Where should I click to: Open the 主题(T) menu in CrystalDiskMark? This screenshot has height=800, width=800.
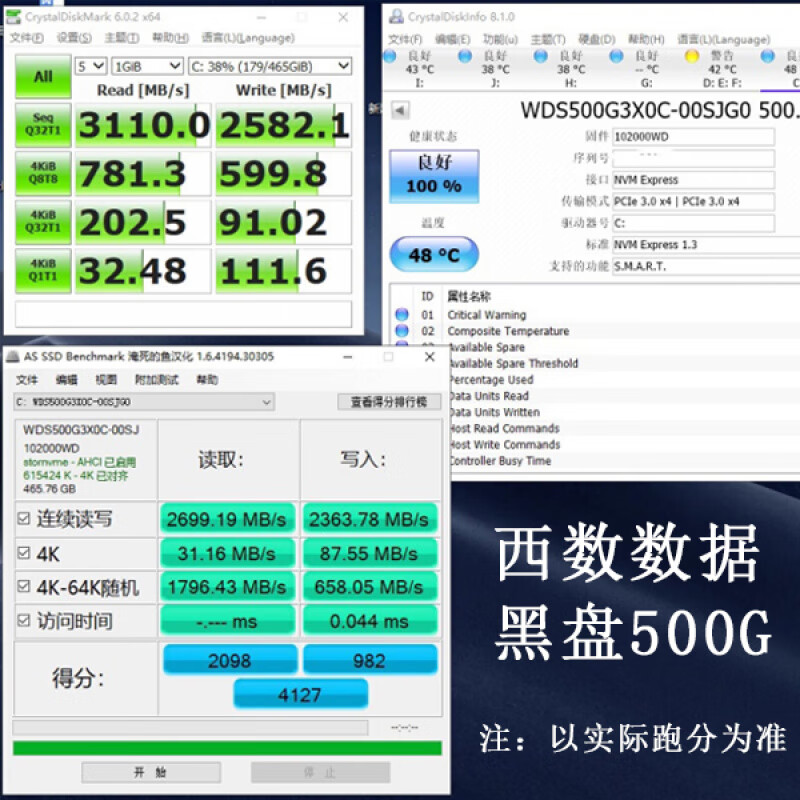pos(121,38)
